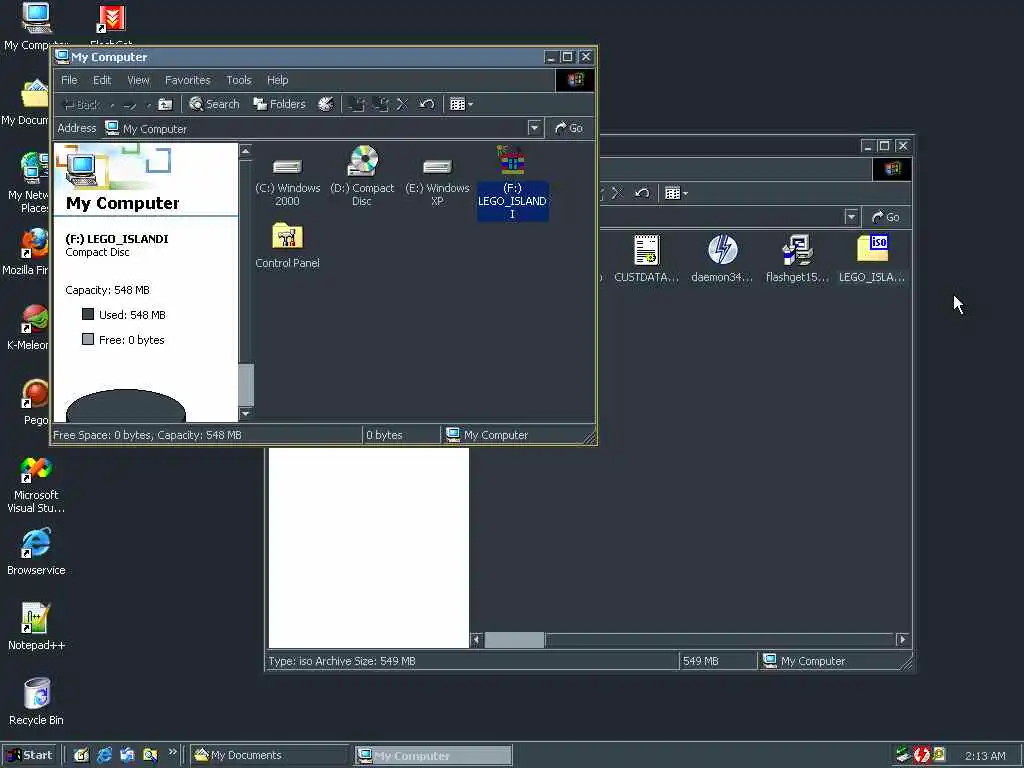1024x768 pixels.
Task: Click the Delete X icon in My Computer toolbar
Action: pyautogui.click(x=402, y=104)
